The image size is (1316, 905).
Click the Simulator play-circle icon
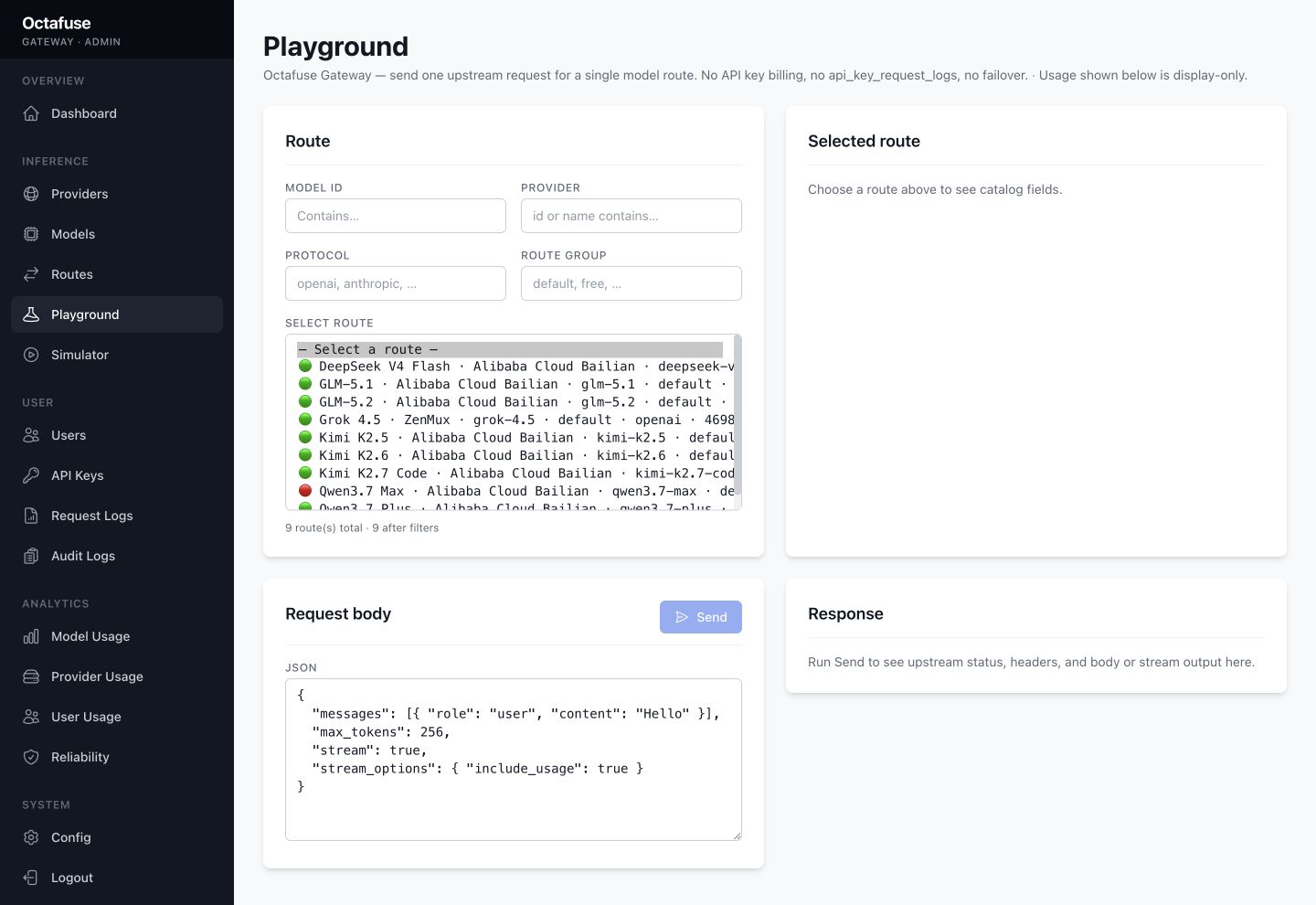[31, 355]
